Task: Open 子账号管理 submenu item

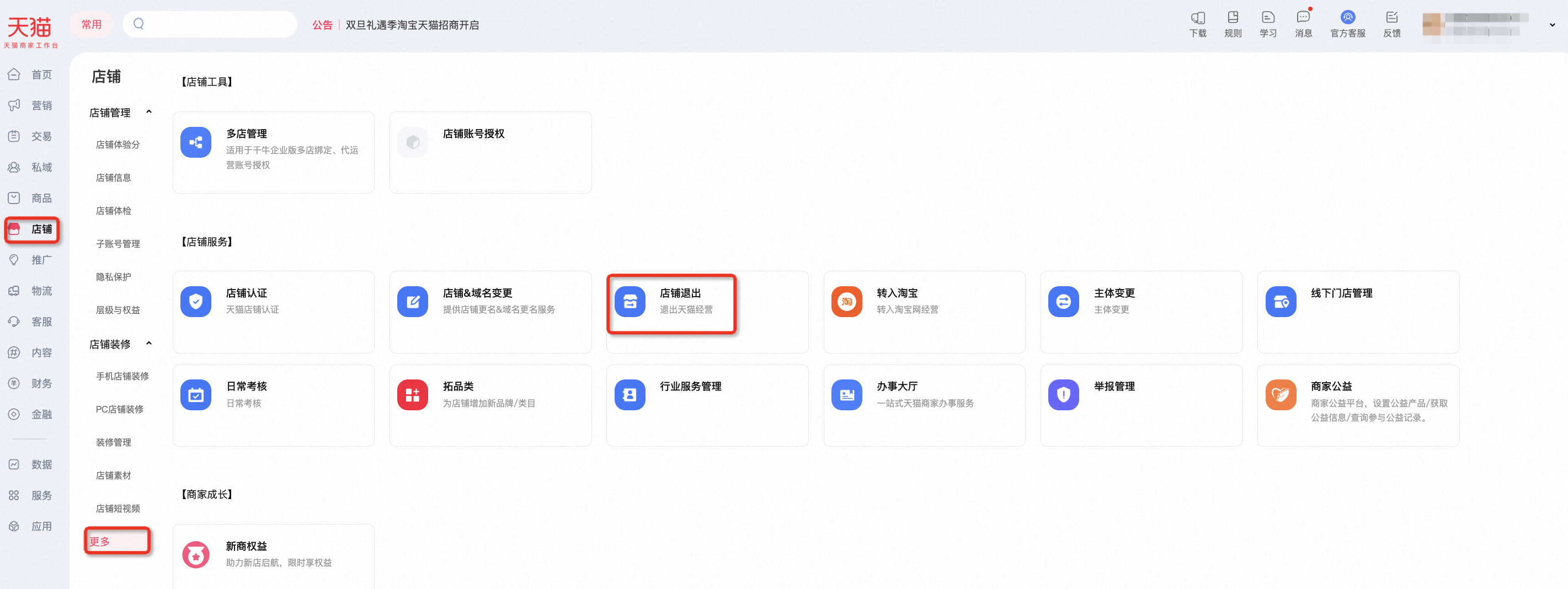Action: [x=118, y=244]
